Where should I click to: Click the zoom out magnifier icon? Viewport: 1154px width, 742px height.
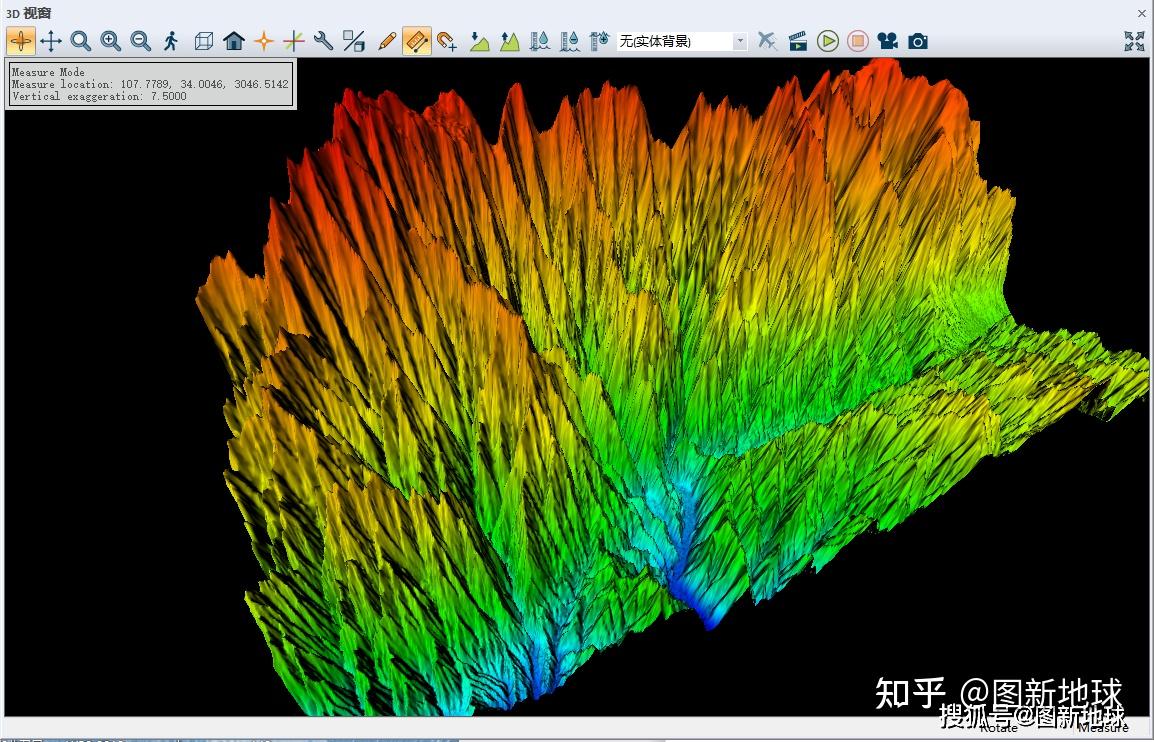(141, 40)
